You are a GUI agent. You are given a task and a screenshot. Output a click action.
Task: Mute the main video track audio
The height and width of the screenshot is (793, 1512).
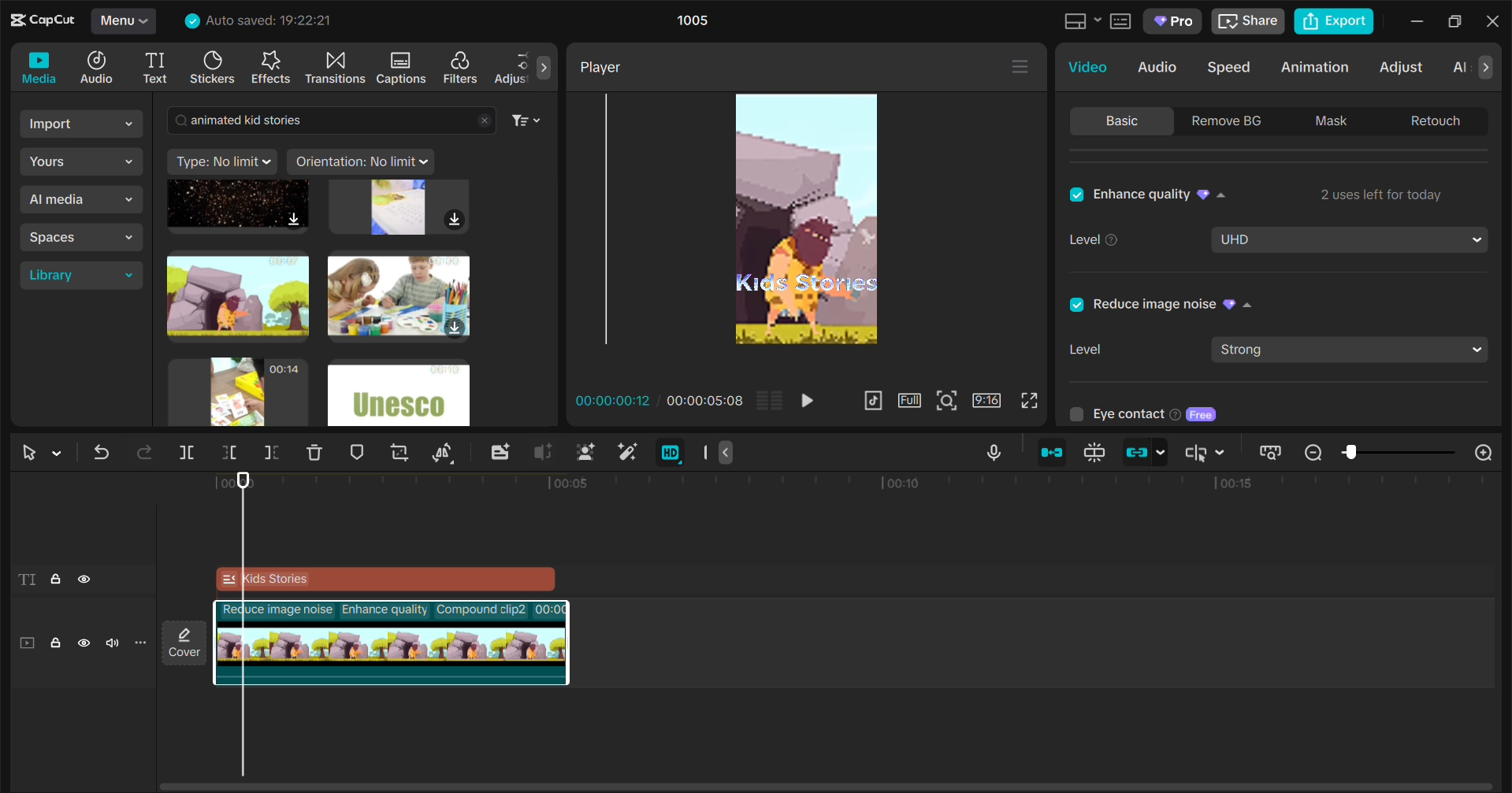(x=112, y=643)
